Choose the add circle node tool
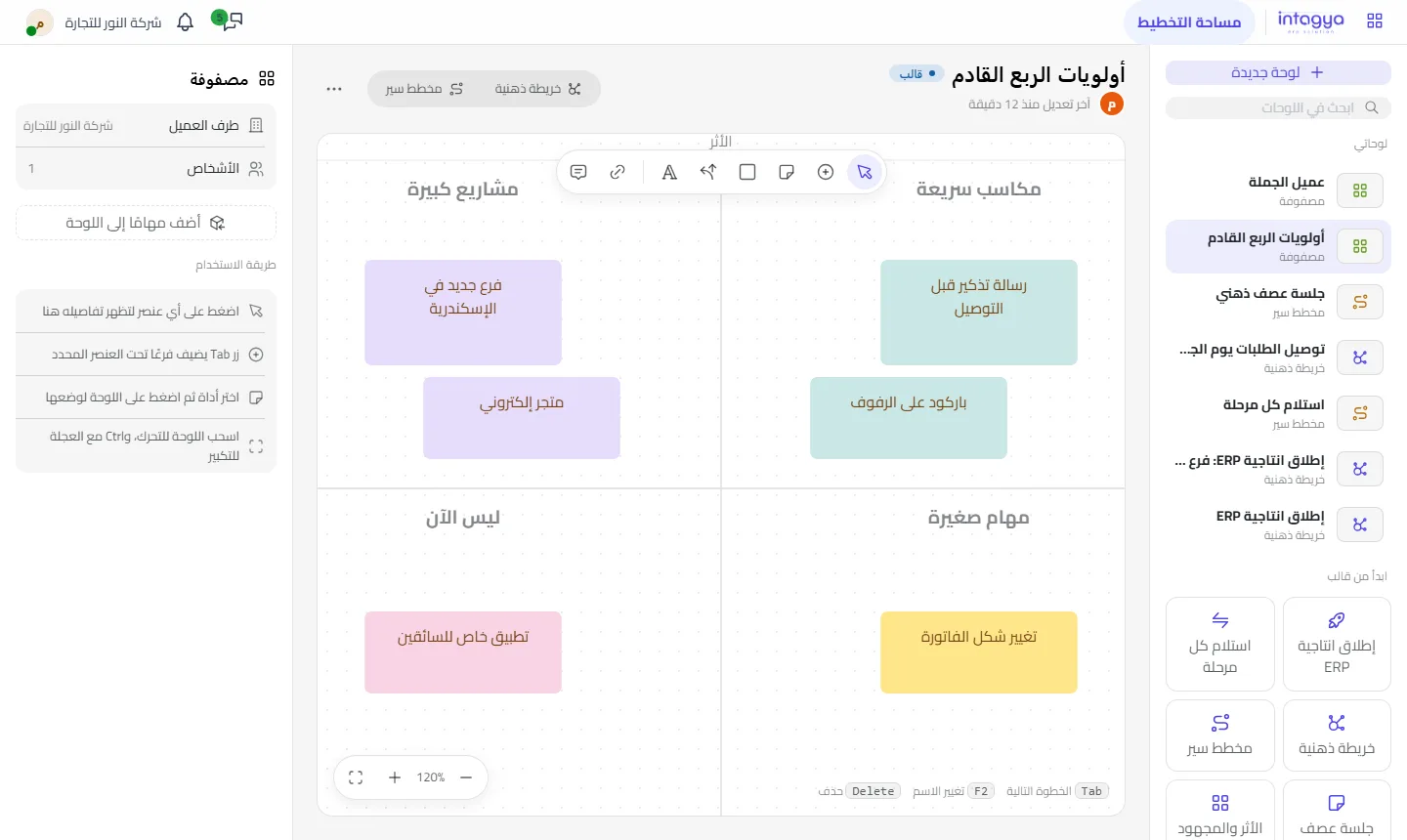 (x=826, y=172)
